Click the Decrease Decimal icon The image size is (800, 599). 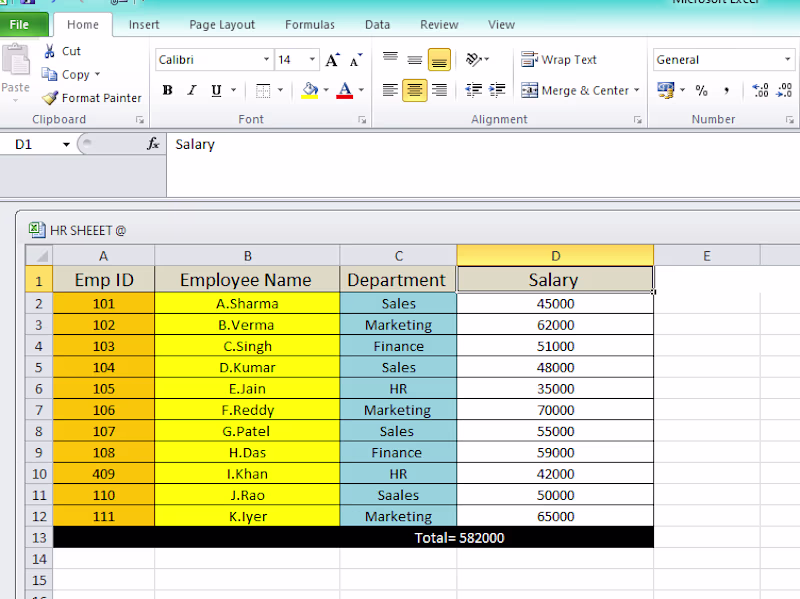pos(784,90)
